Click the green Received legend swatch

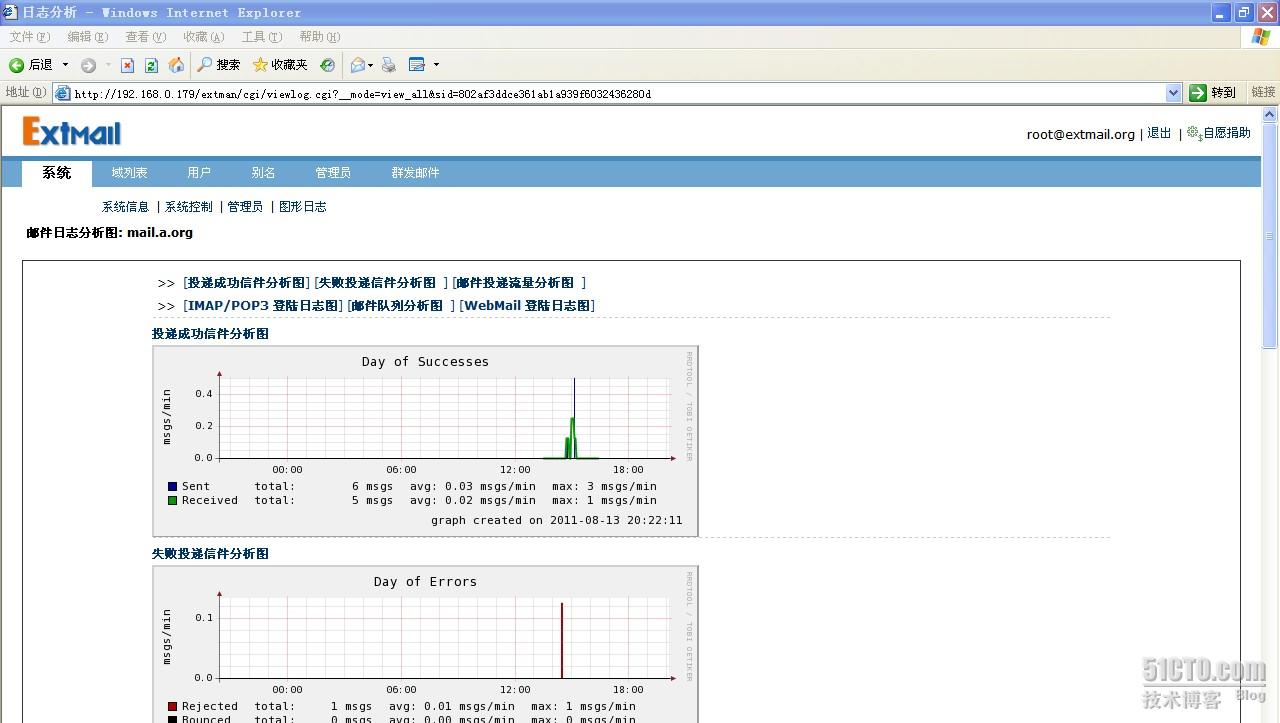pos(172,500)
